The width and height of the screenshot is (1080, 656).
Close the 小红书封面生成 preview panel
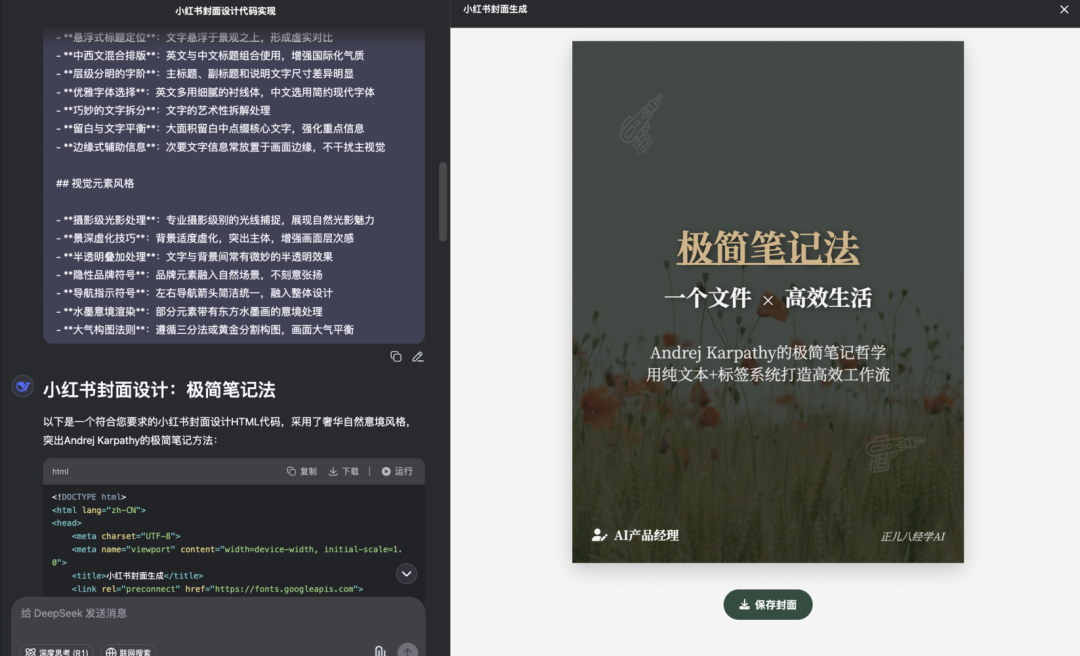tap(1064, 9)
